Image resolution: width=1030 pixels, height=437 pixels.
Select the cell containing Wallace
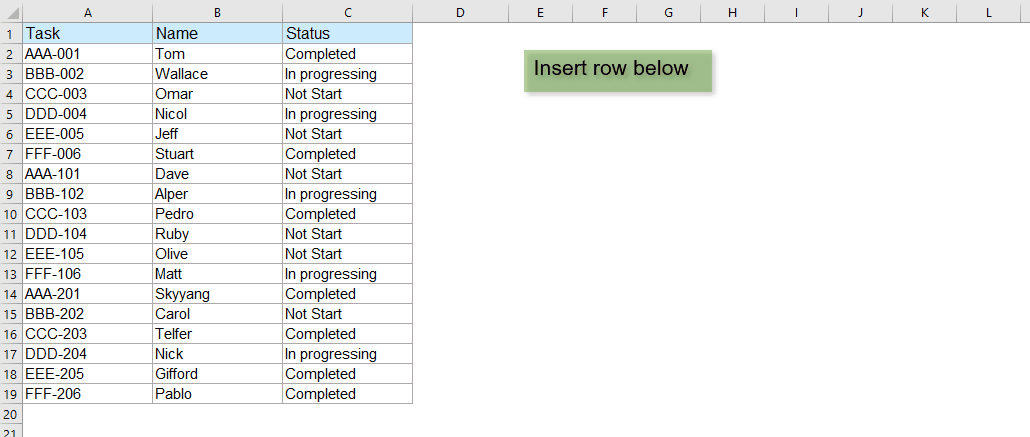tap(217, 74)
